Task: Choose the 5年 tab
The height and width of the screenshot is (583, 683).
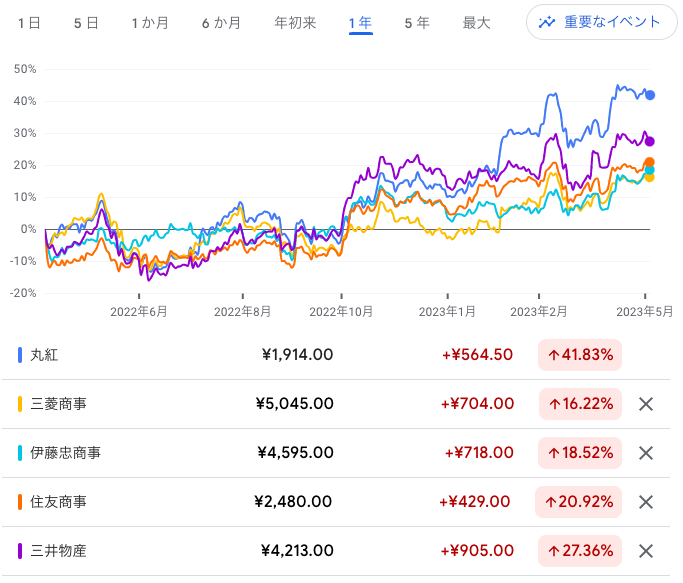Action: (417, 23)
